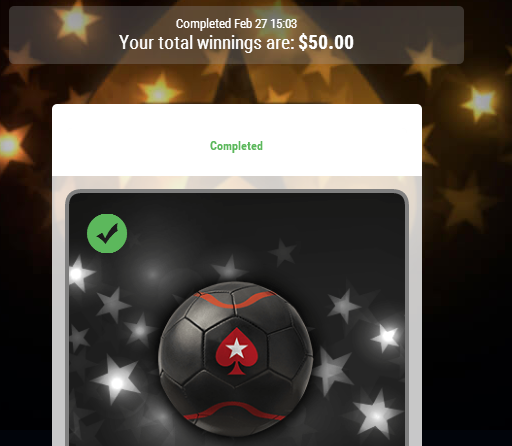Click the glowing golden star on the right background

click(480, 102)
